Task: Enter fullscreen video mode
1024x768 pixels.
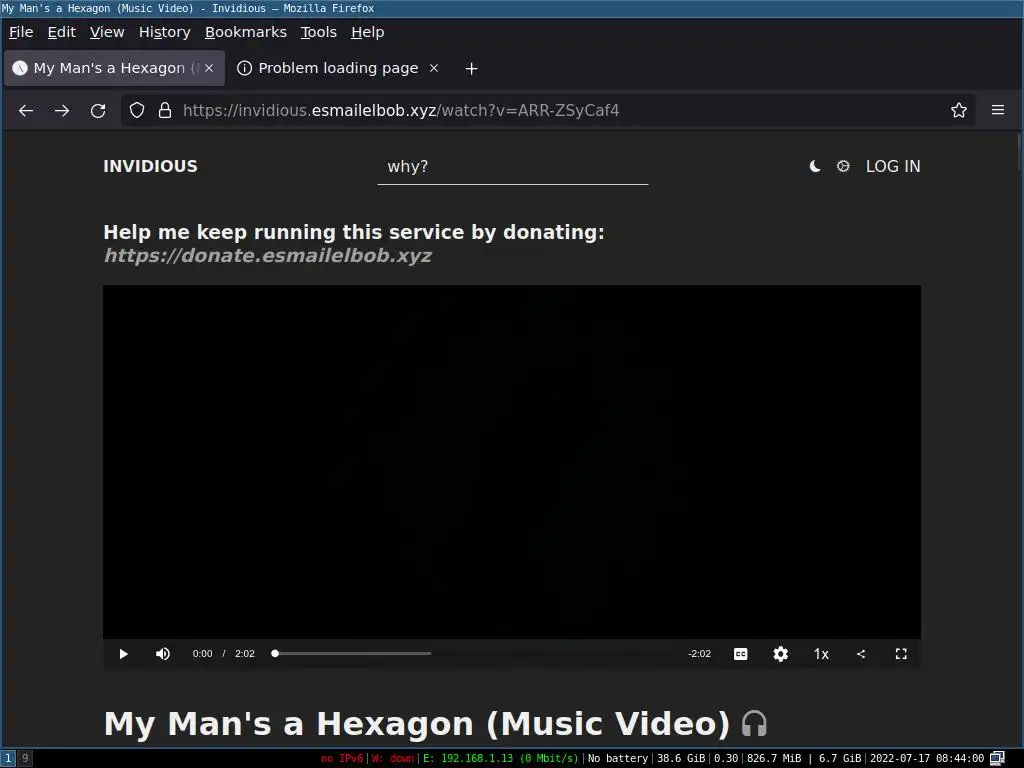Action: click(901, 654)
